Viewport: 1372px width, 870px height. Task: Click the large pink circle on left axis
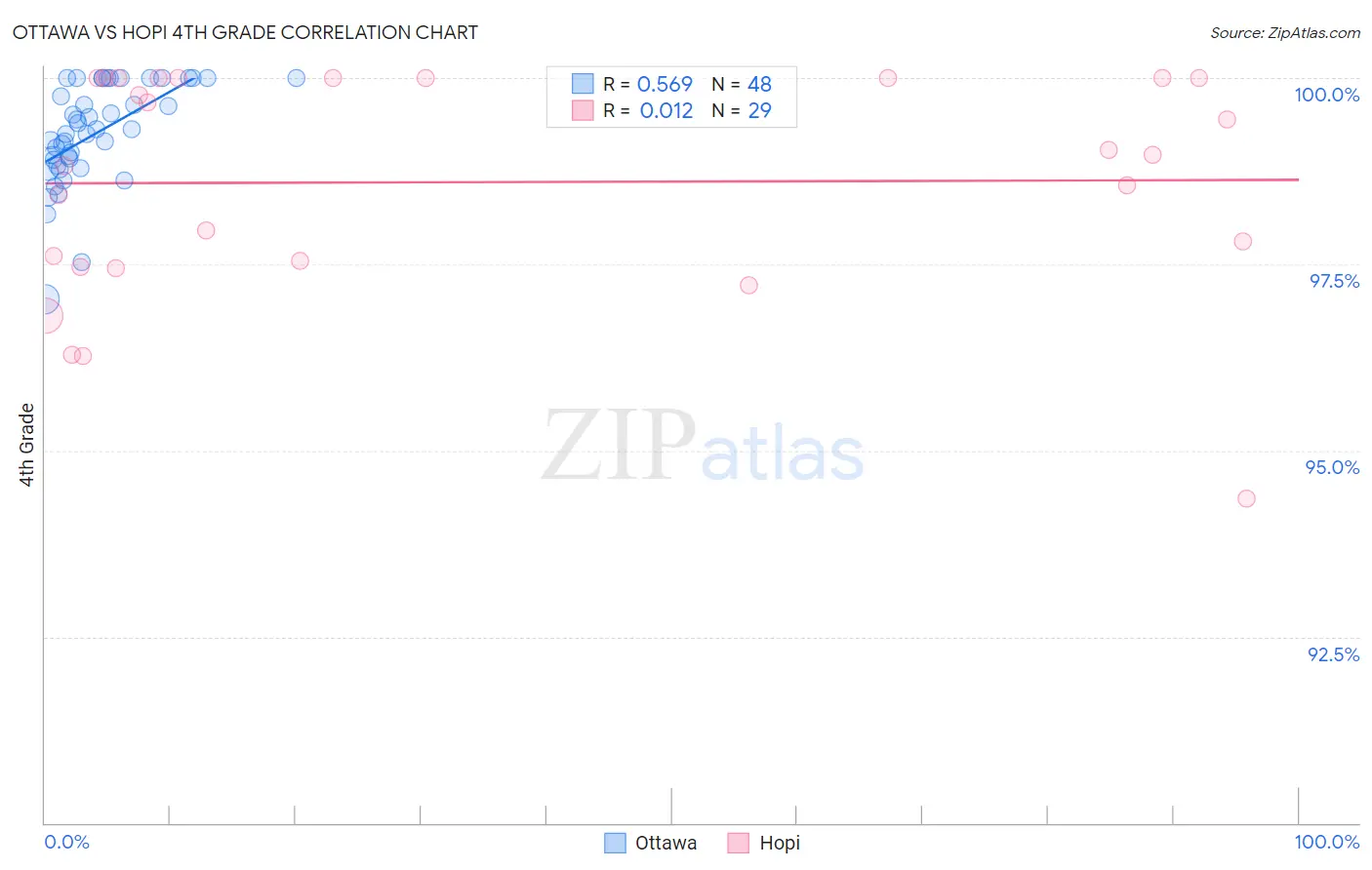[x=45, y=316]
